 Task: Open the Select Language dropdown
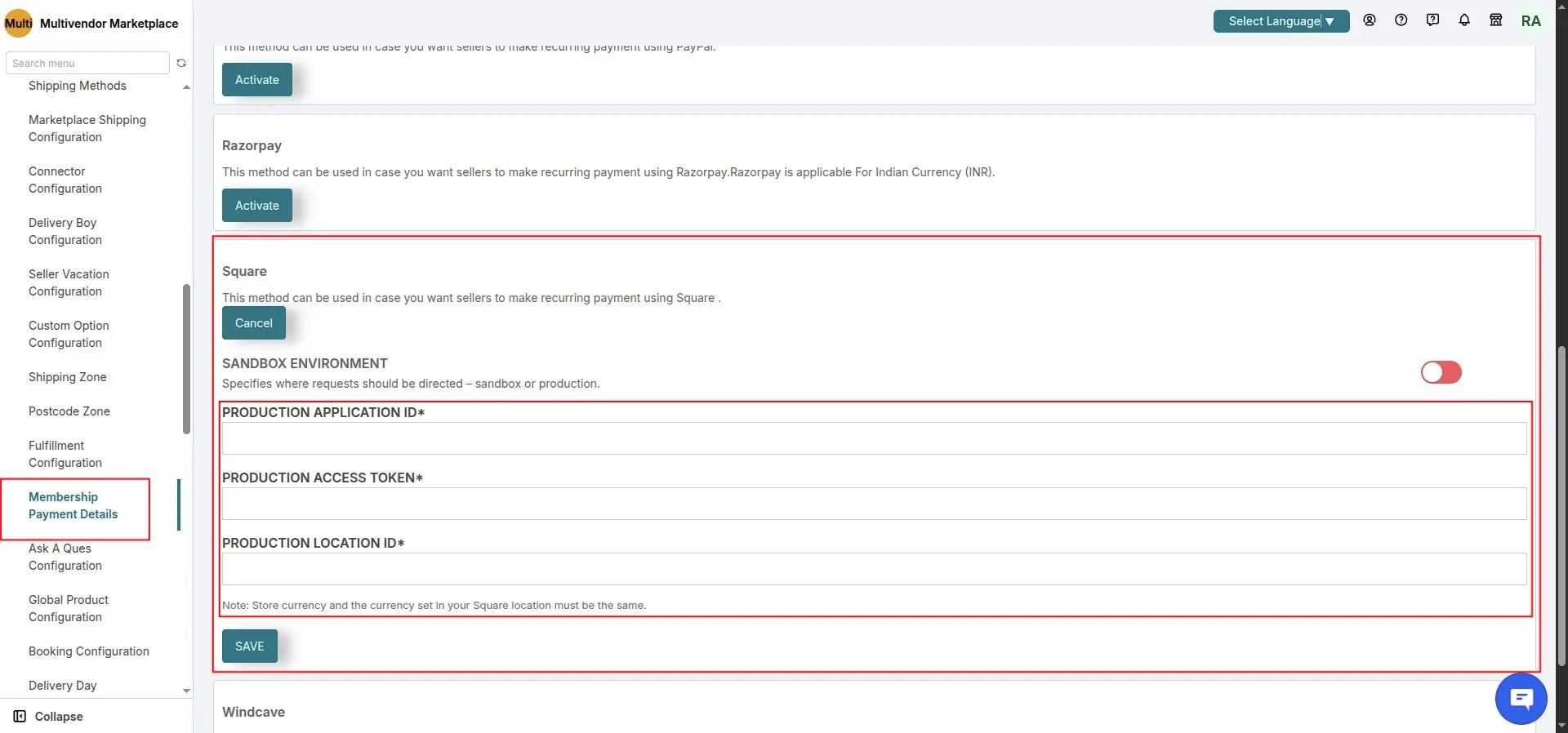(x=1281, y=21)
